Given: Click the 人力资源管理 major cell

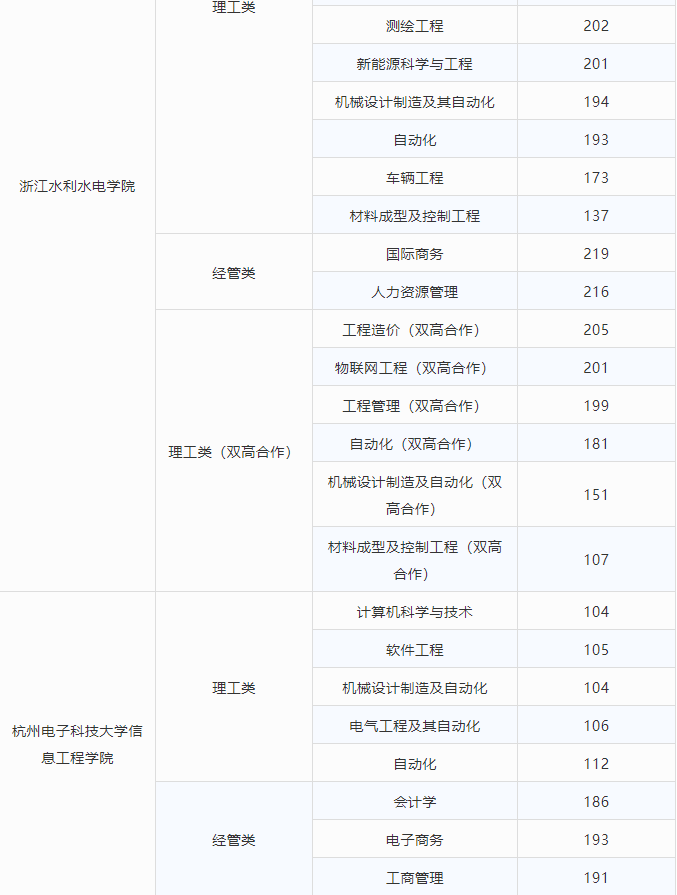Looking at the screenshot, I should pyautogui.click(x=414, y=292).
